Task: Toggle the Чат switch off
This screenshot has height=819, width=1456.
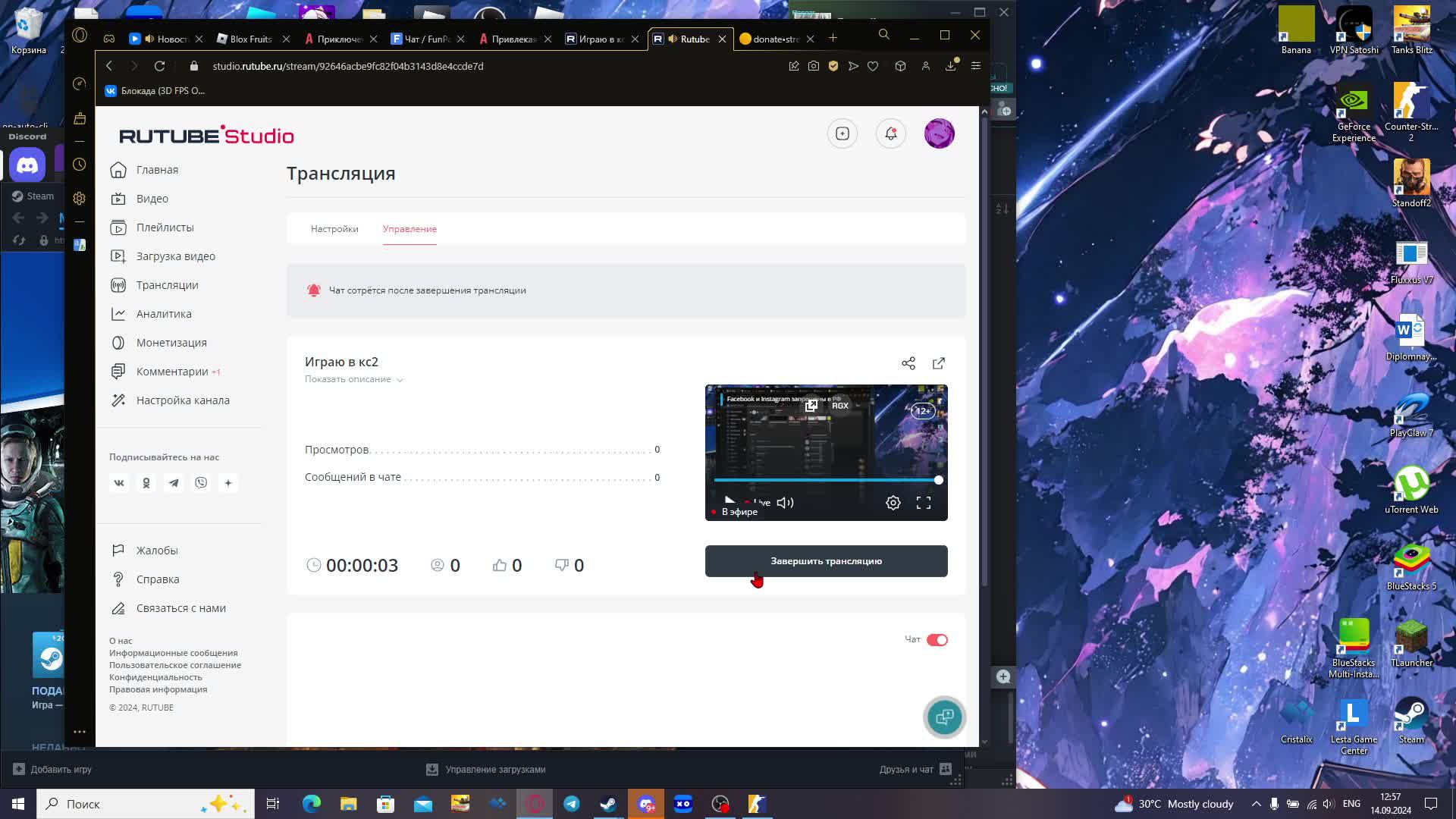Action: coord(937,640)
